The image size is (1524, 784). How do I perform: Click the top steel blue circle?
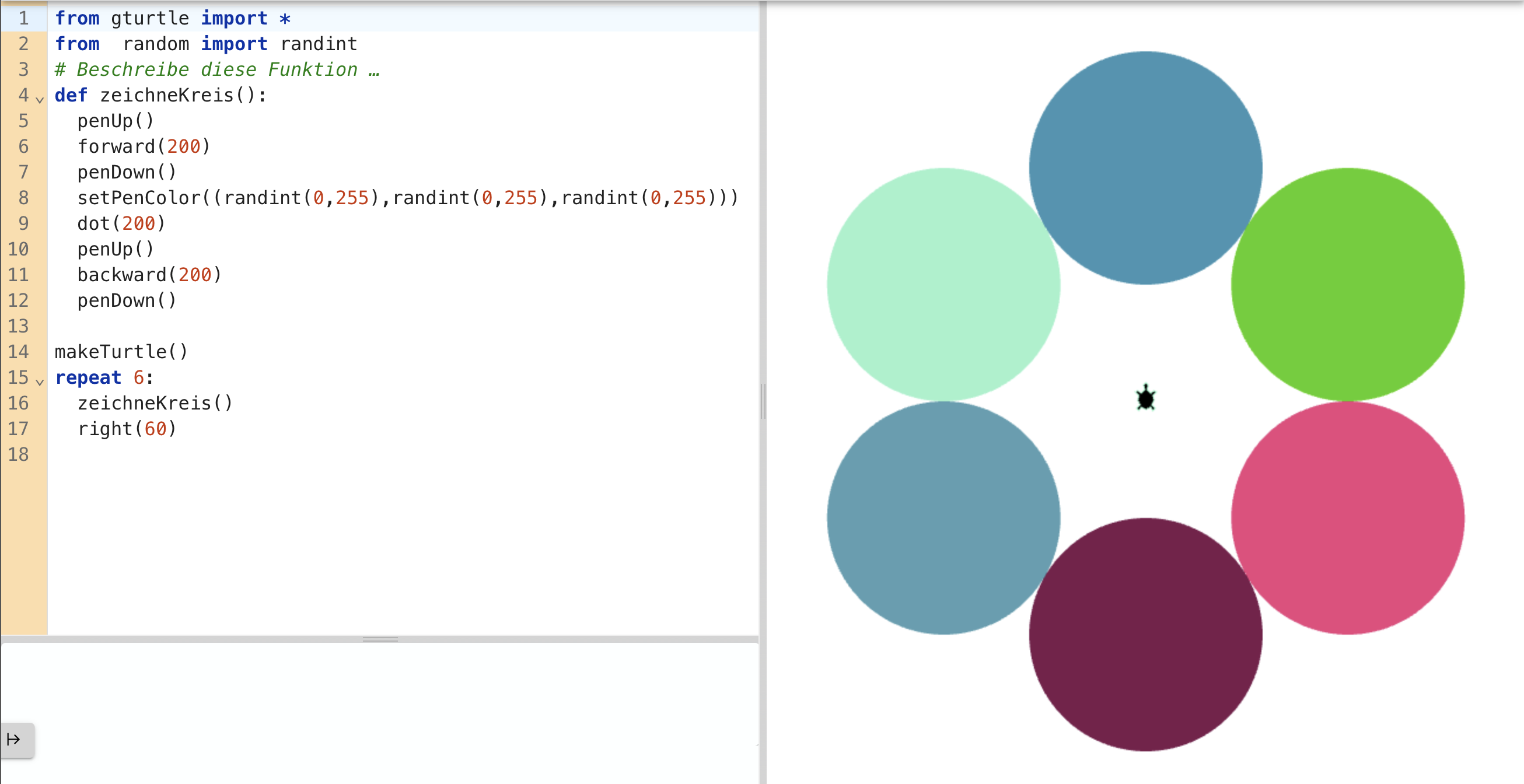point(1145,167)
